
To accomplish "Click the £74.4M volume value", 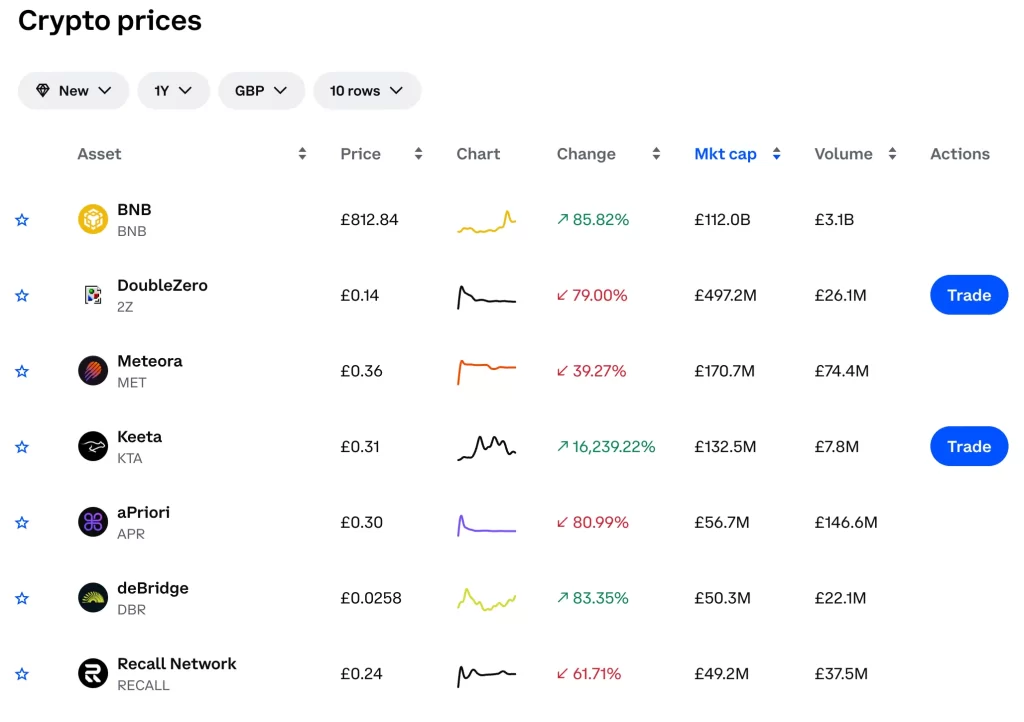I will click(842, 371).
